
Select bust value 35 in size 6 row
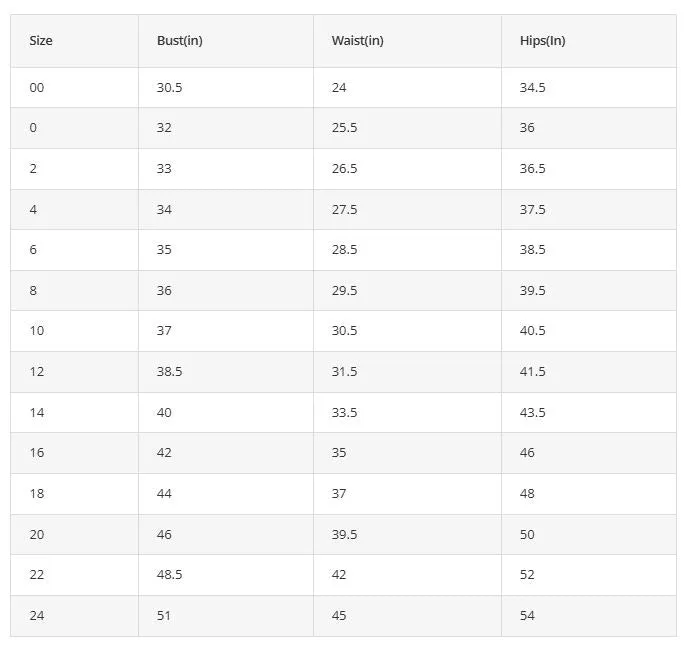(x=164, y=249)
